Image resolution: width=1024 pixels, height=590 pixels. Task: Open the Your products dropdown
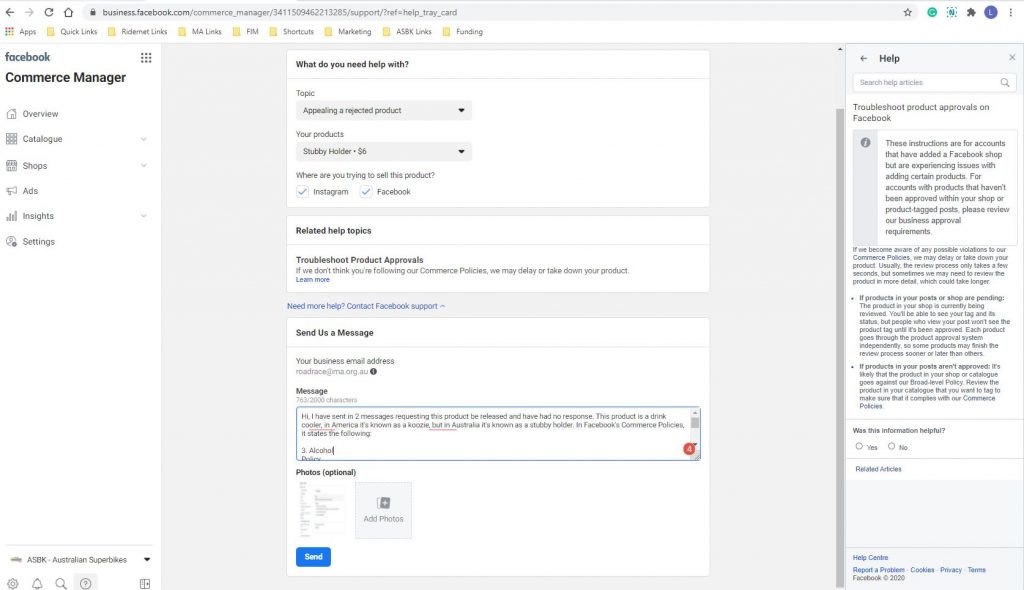383,151
